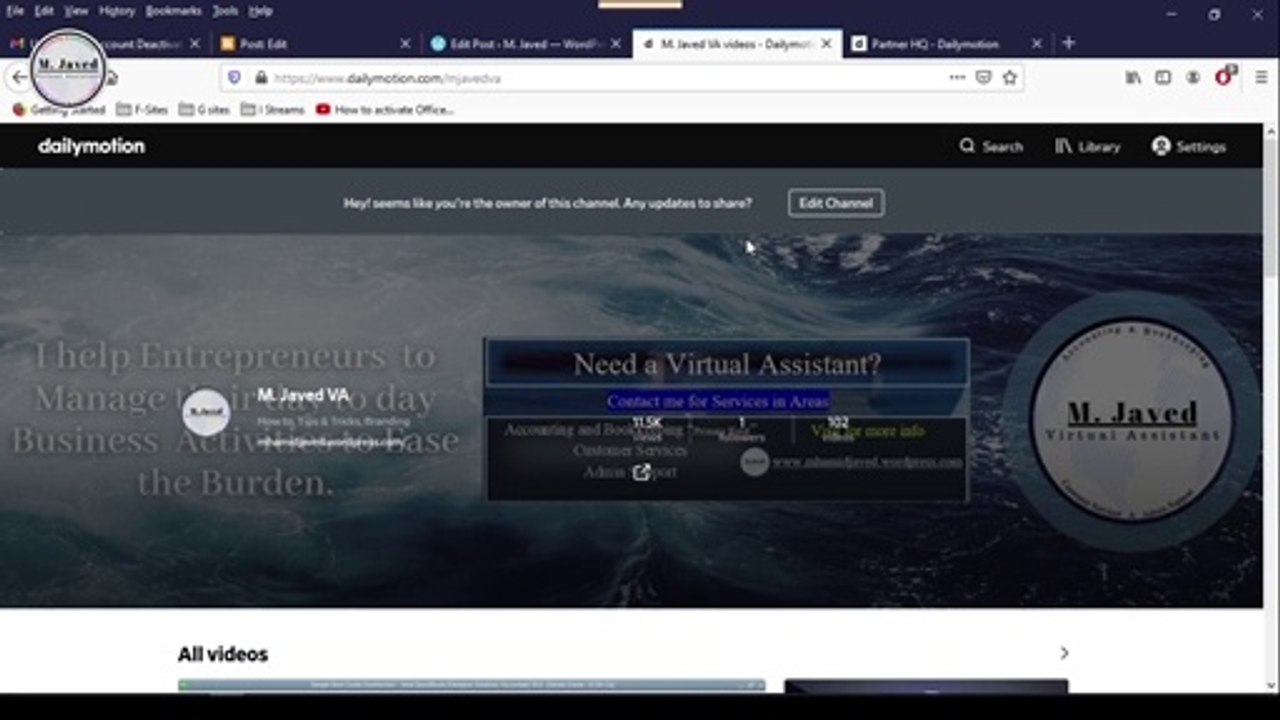Save page to Pocket icon
The image size is (1280, 720).
(983, 77)
